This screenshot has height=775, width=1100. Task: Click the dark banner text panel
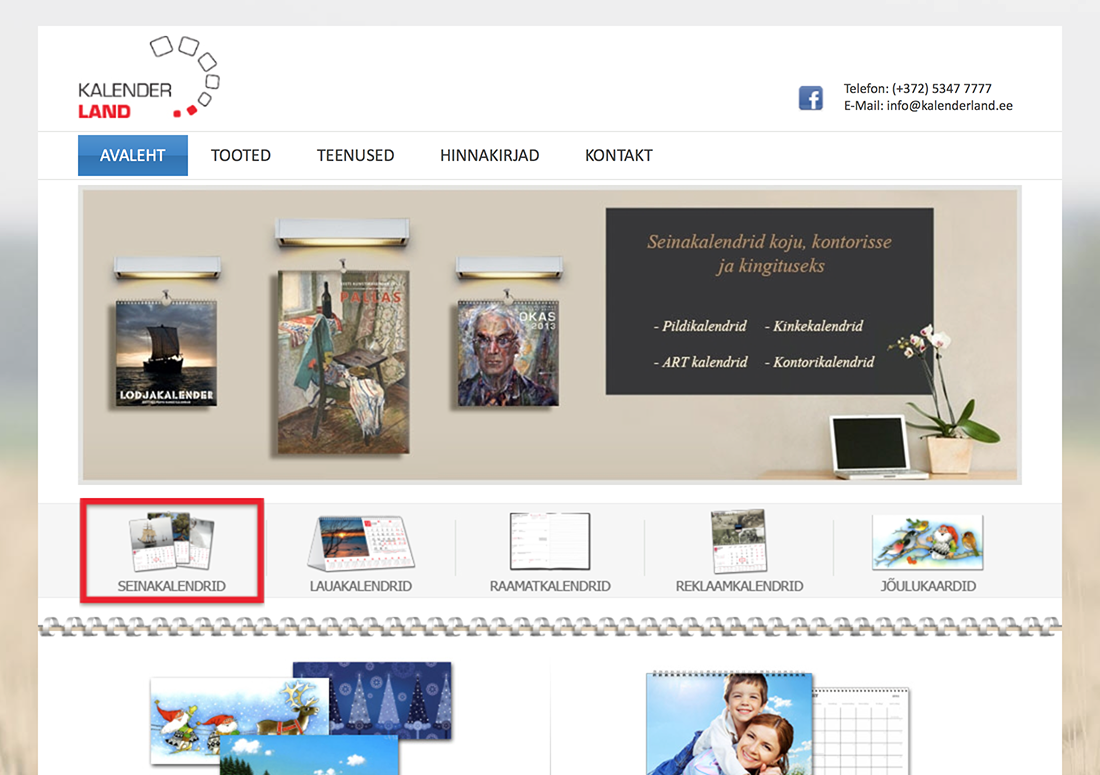769,301
